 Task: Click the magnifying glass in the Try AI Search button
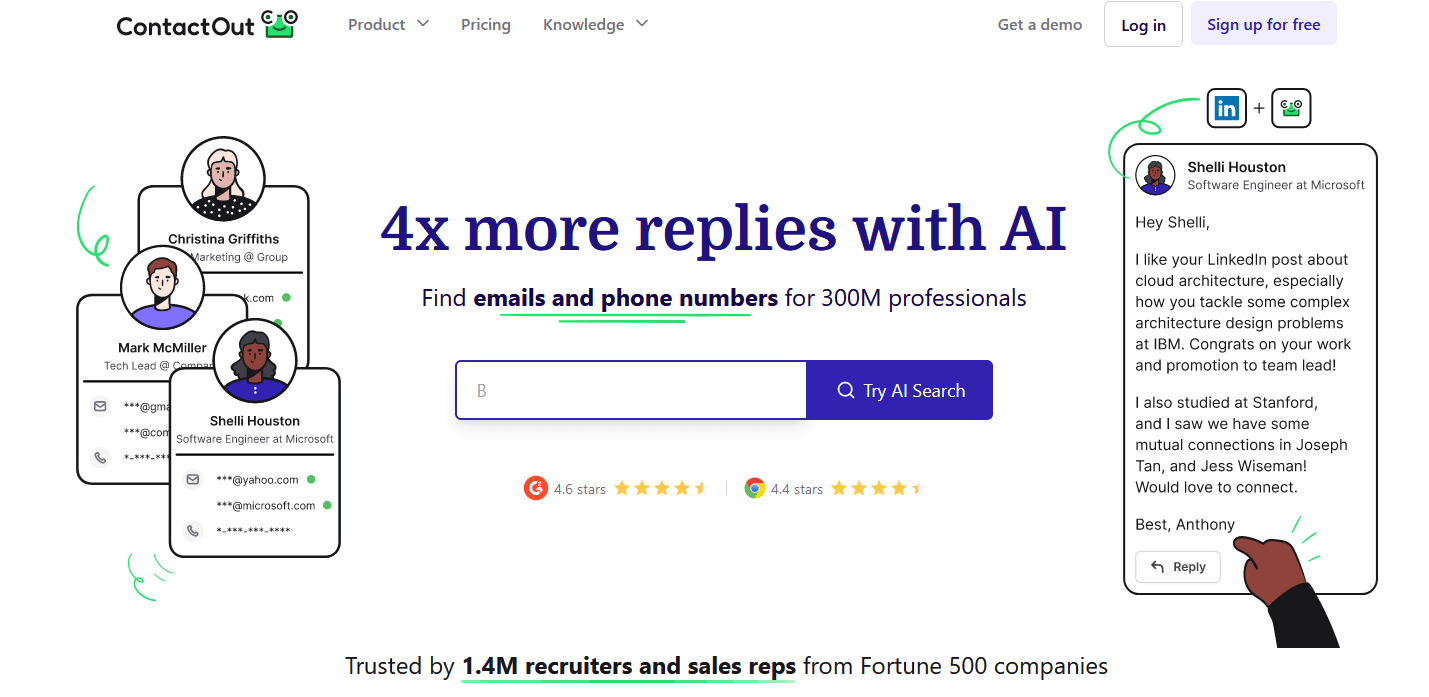[846, 390]
